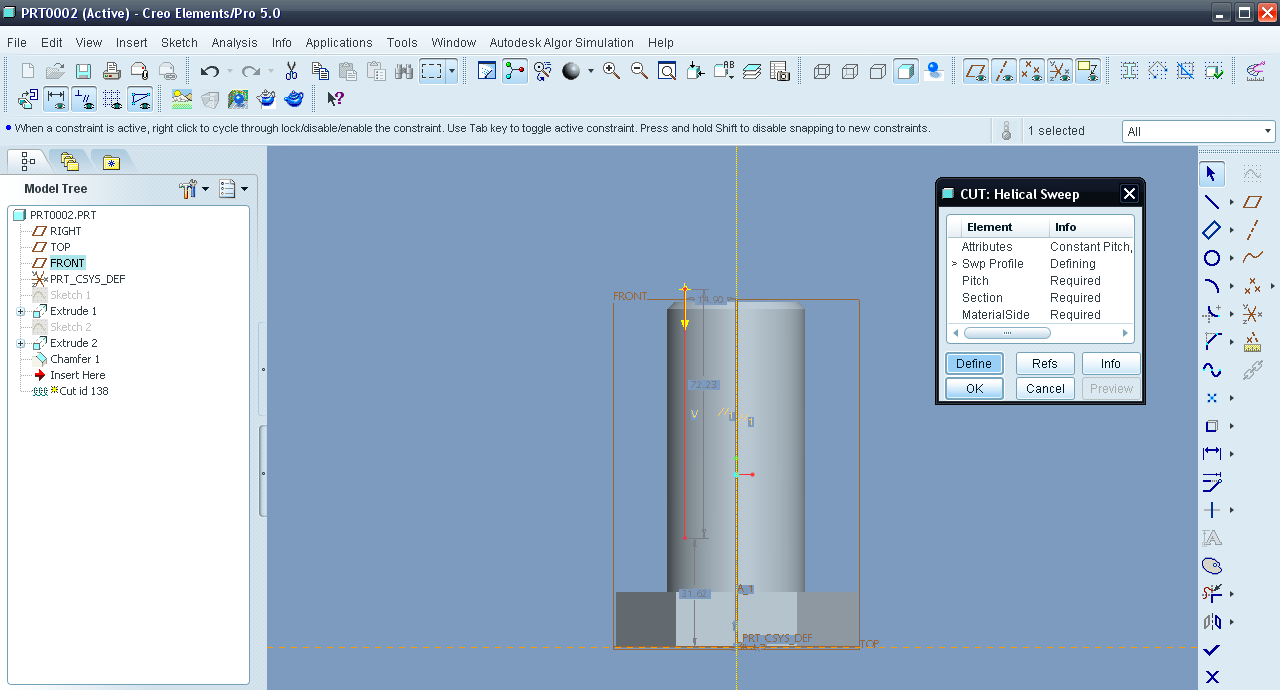Toggle Shading display style
This screenshot has height=690, width=1280.
tap(906, 71)
